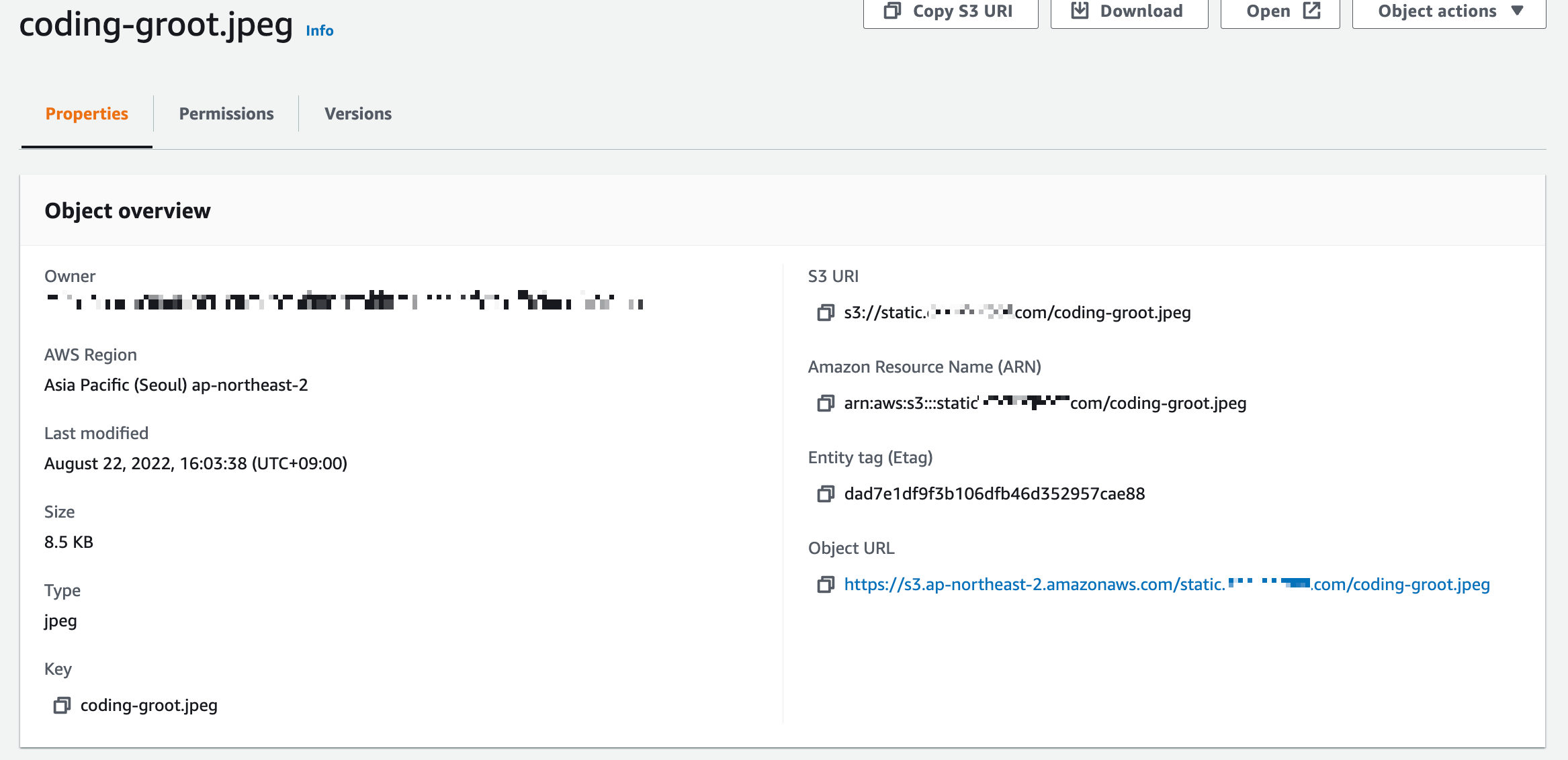Copy the Amazon Resource Name using its icon

click(825, 403)
